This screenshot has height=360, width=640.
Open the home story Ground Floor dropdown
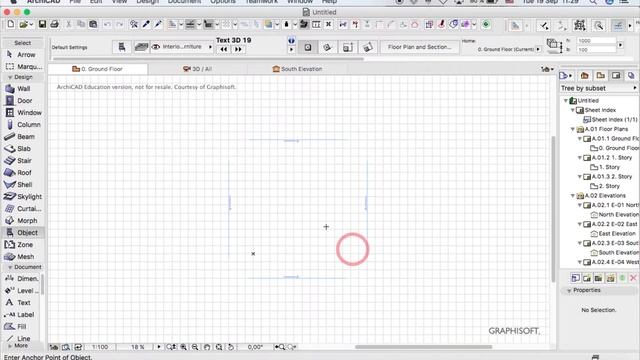tap(538, 49)
